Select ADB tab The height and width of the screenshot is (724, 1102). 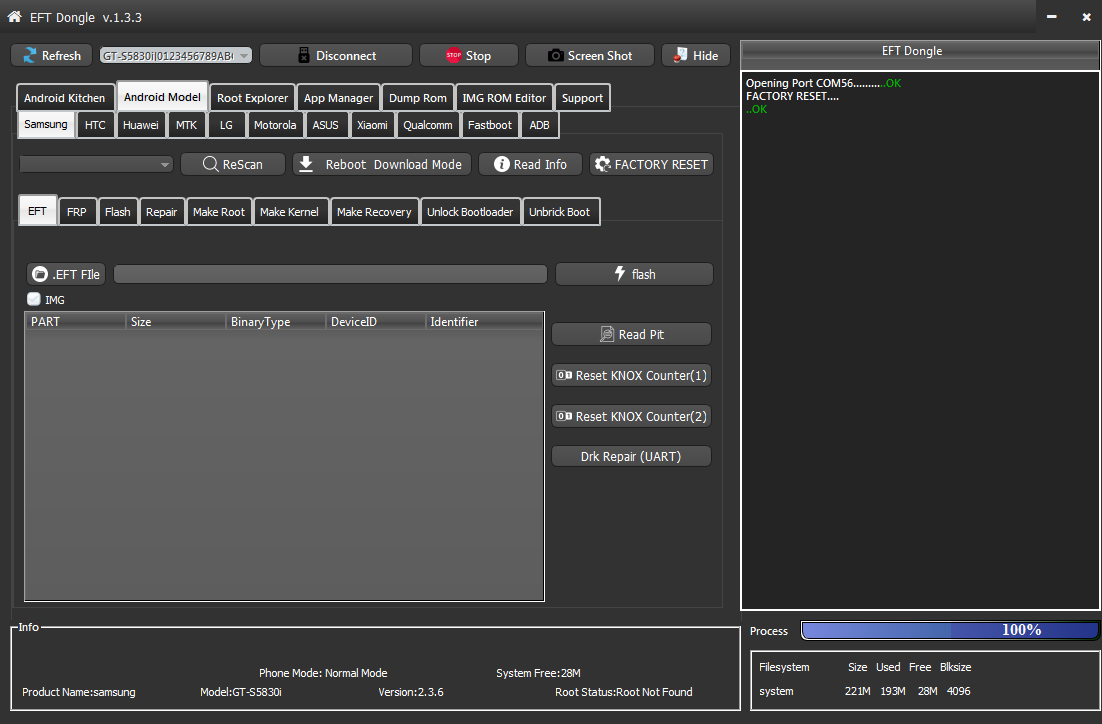coord(539,125)
